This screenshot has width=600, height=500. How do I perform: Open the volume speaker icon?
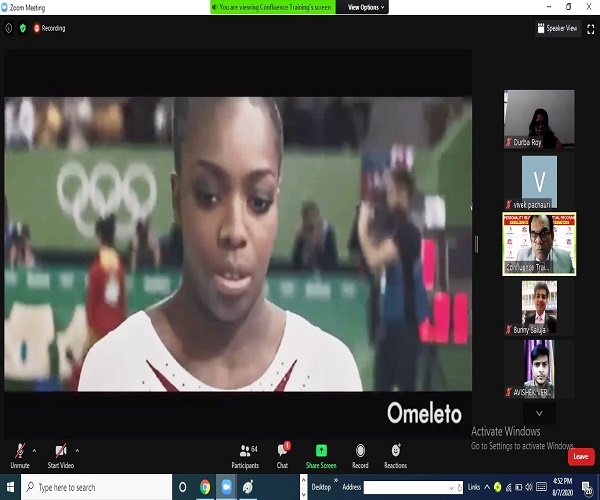coord(529,487)
